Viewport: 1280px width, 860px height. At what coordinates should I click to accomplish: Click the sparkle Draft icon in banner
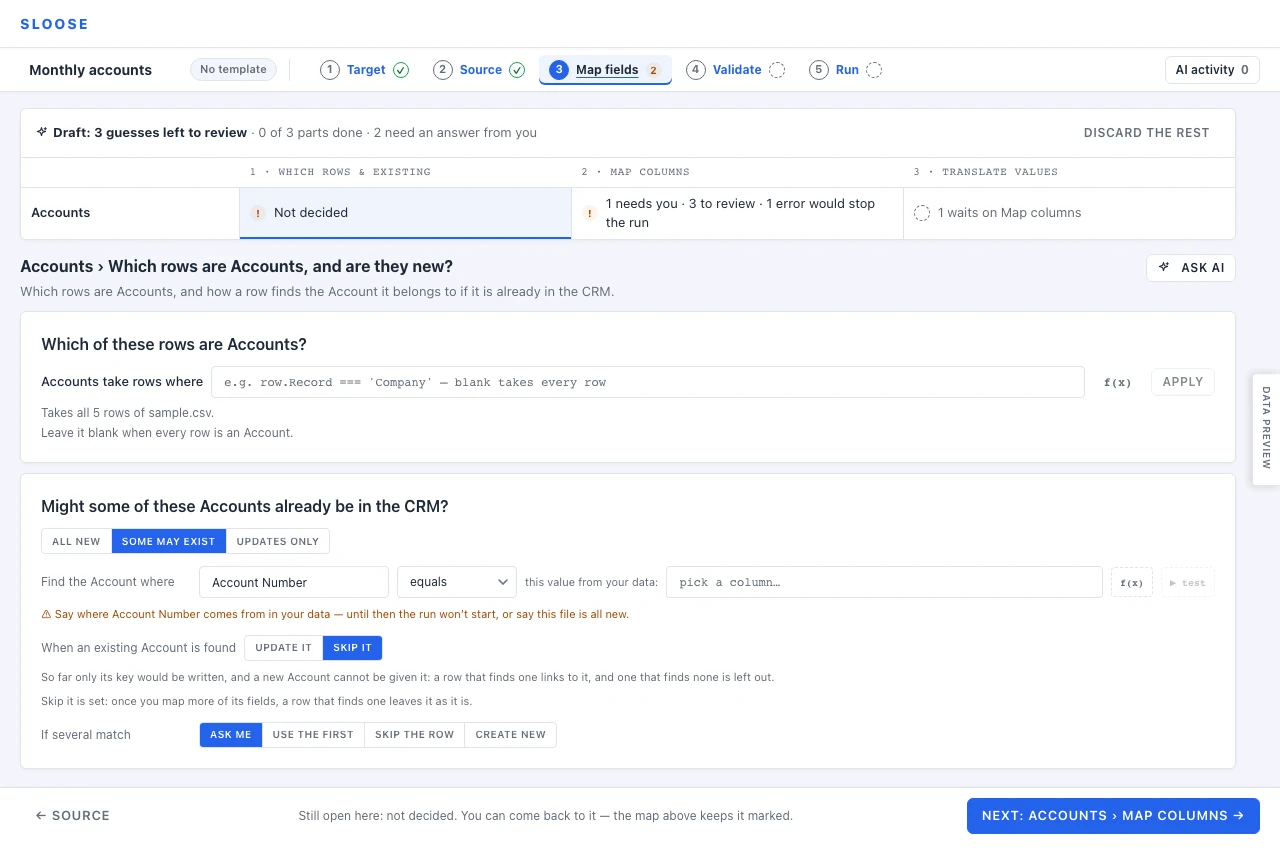42,132
